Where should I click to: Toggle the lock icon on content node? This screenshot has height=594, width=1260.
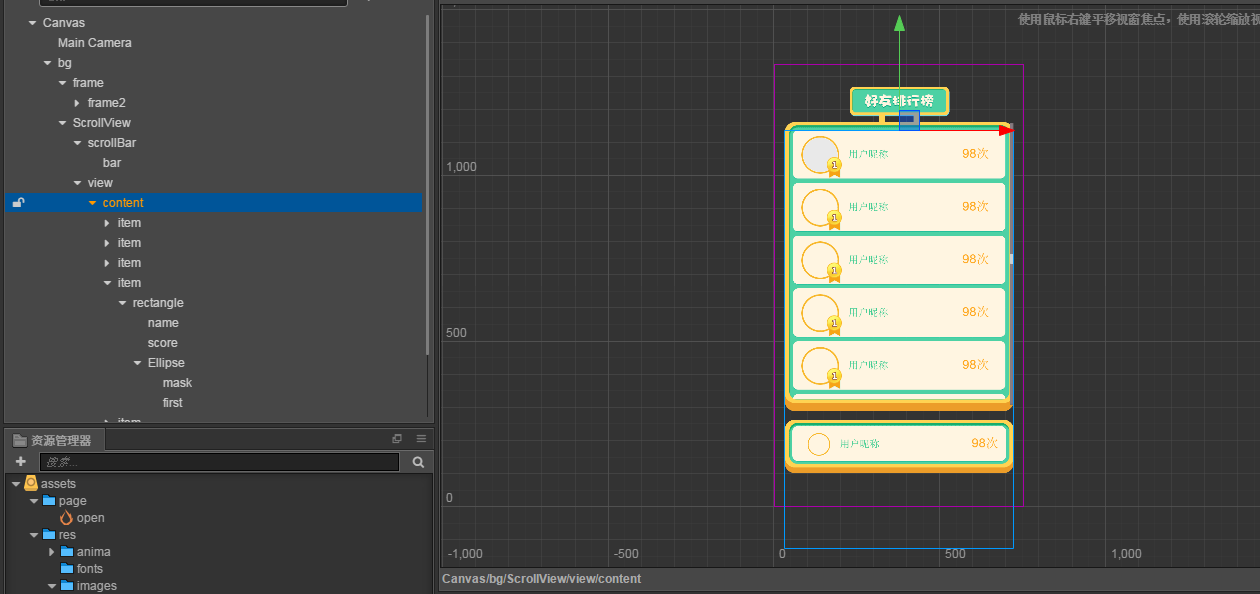(x=18, y=203)
